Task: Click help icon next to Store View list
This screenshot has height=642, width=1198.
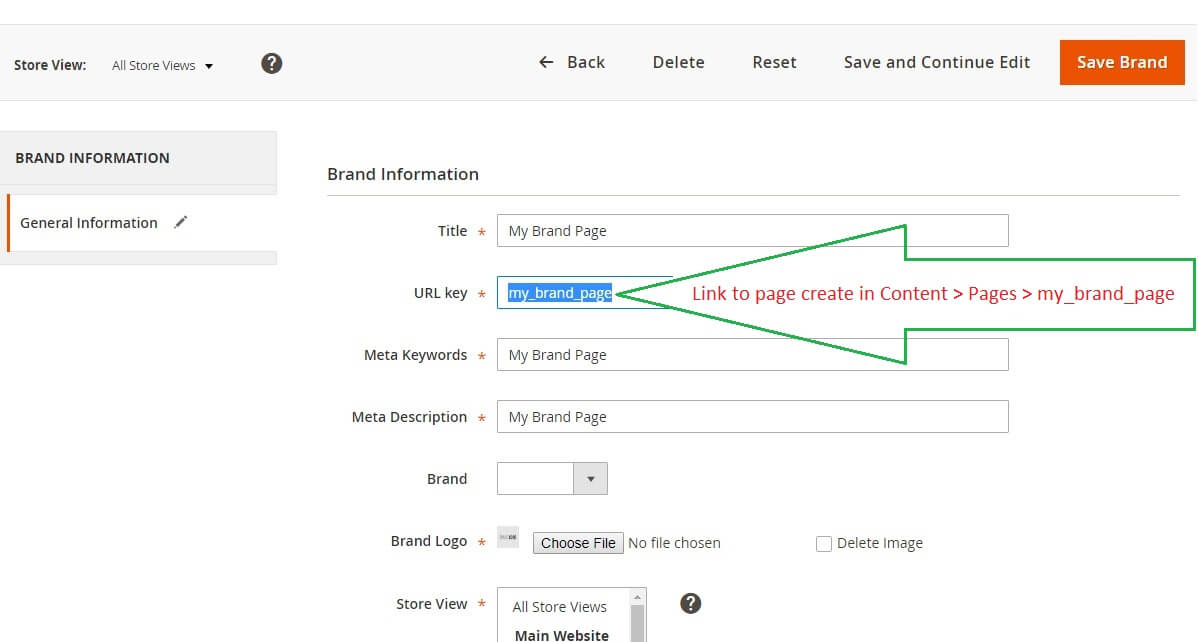Action: point(690,603)
